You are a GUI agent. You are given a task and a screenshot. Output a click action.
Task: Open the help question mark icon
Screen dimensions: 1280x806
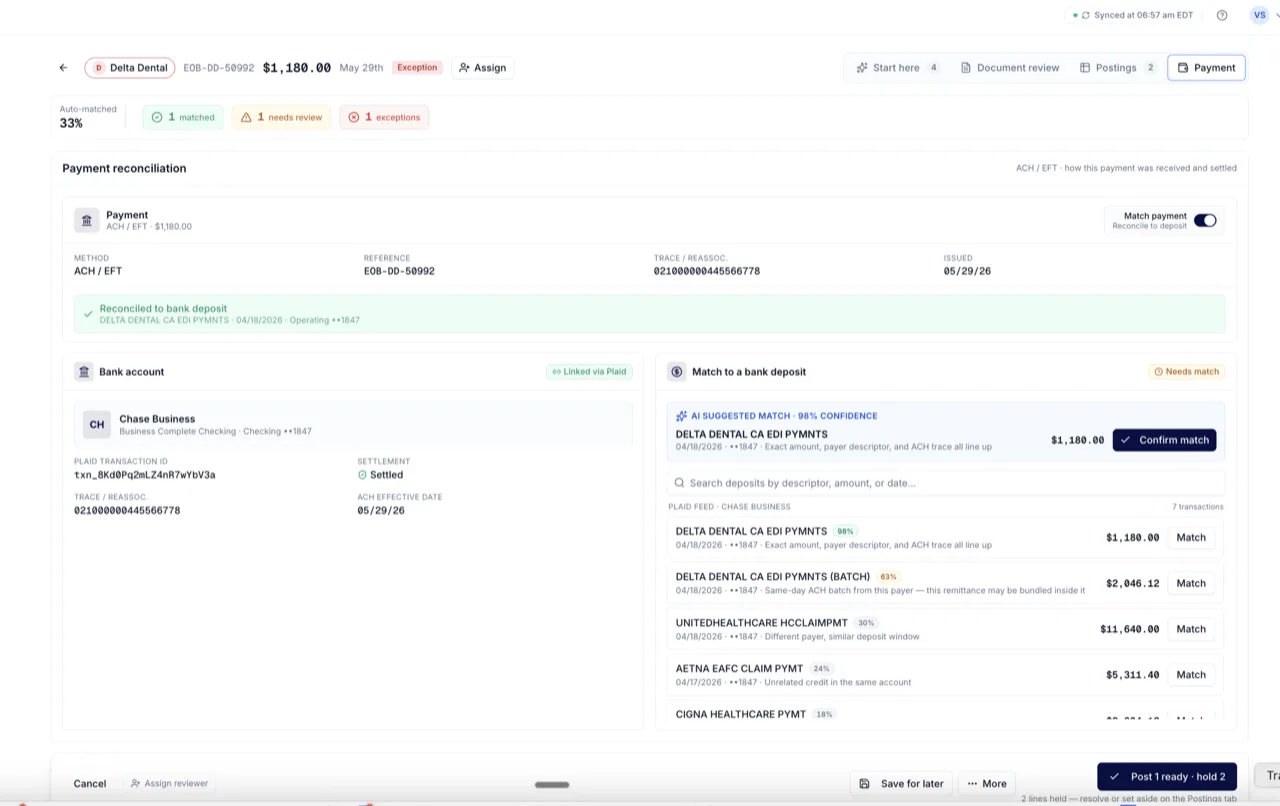1222,15
